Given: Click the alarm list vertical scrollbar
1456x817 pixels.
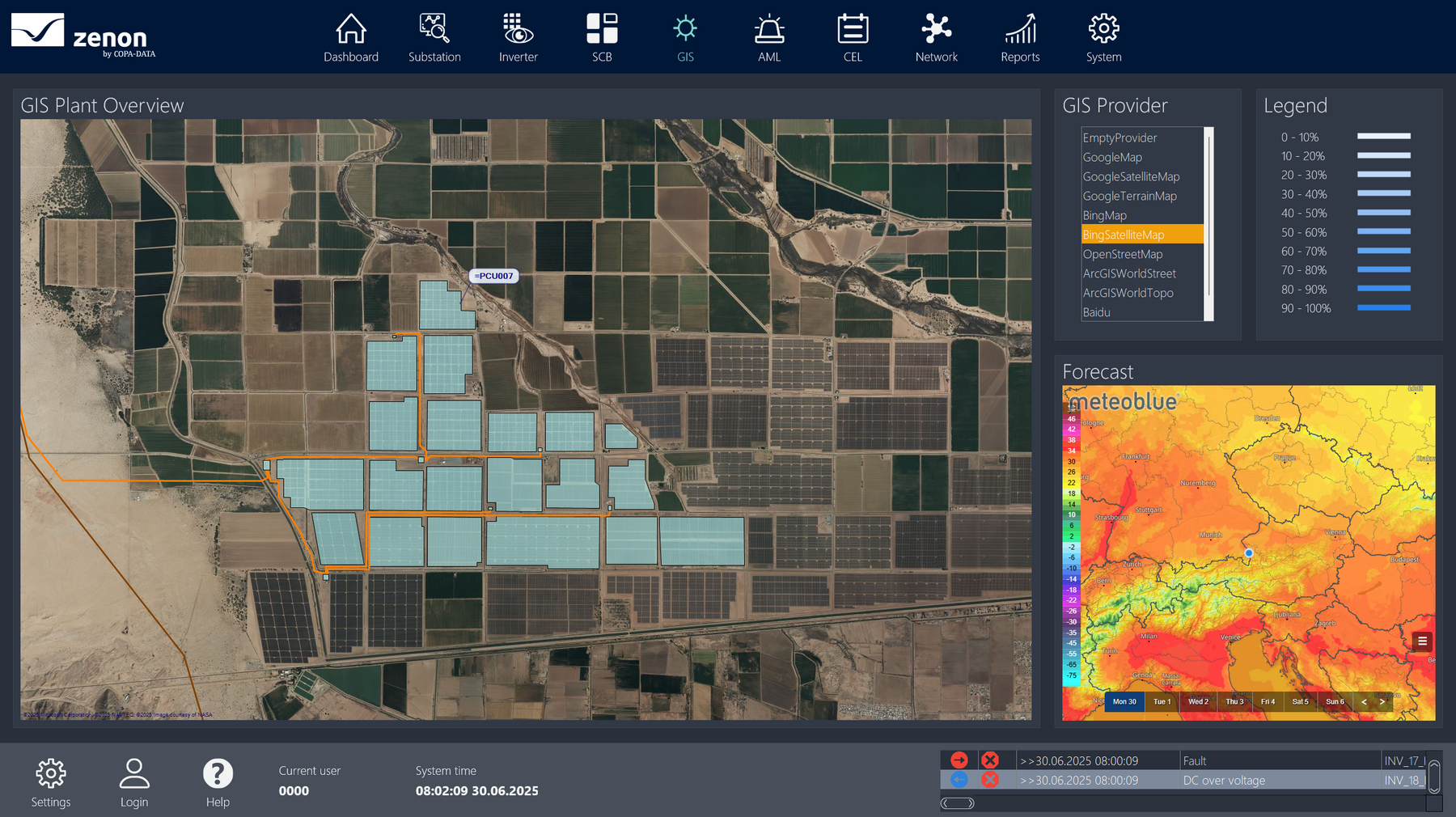Looking at the screenshot, I should pos(1434,777).
